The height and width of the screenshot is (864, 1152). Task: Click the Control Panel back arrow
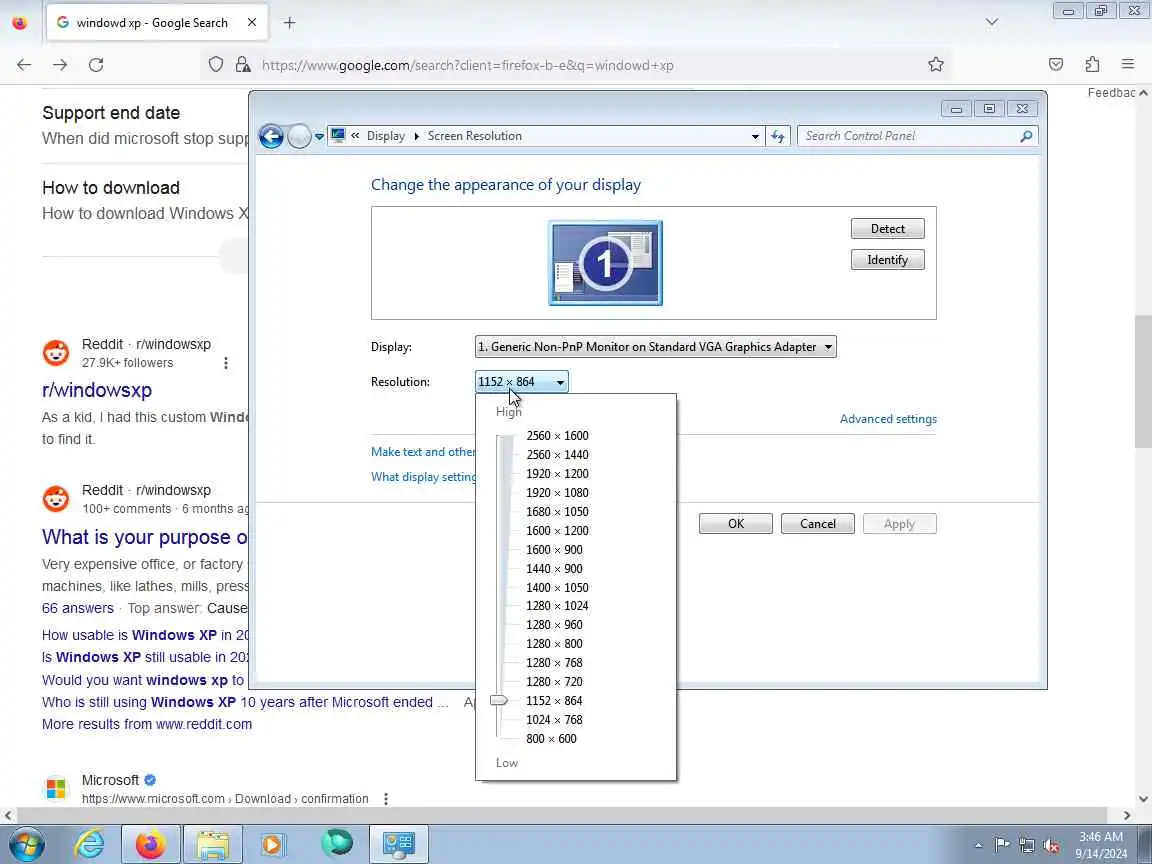(271, 136)
